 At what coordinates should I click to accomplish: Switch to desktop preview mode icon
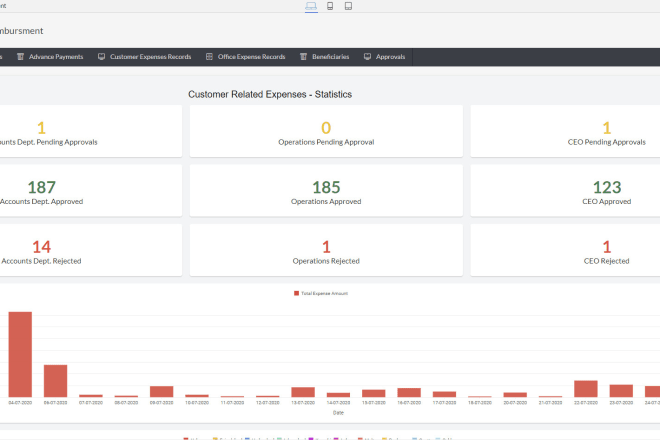pos(311,6)
